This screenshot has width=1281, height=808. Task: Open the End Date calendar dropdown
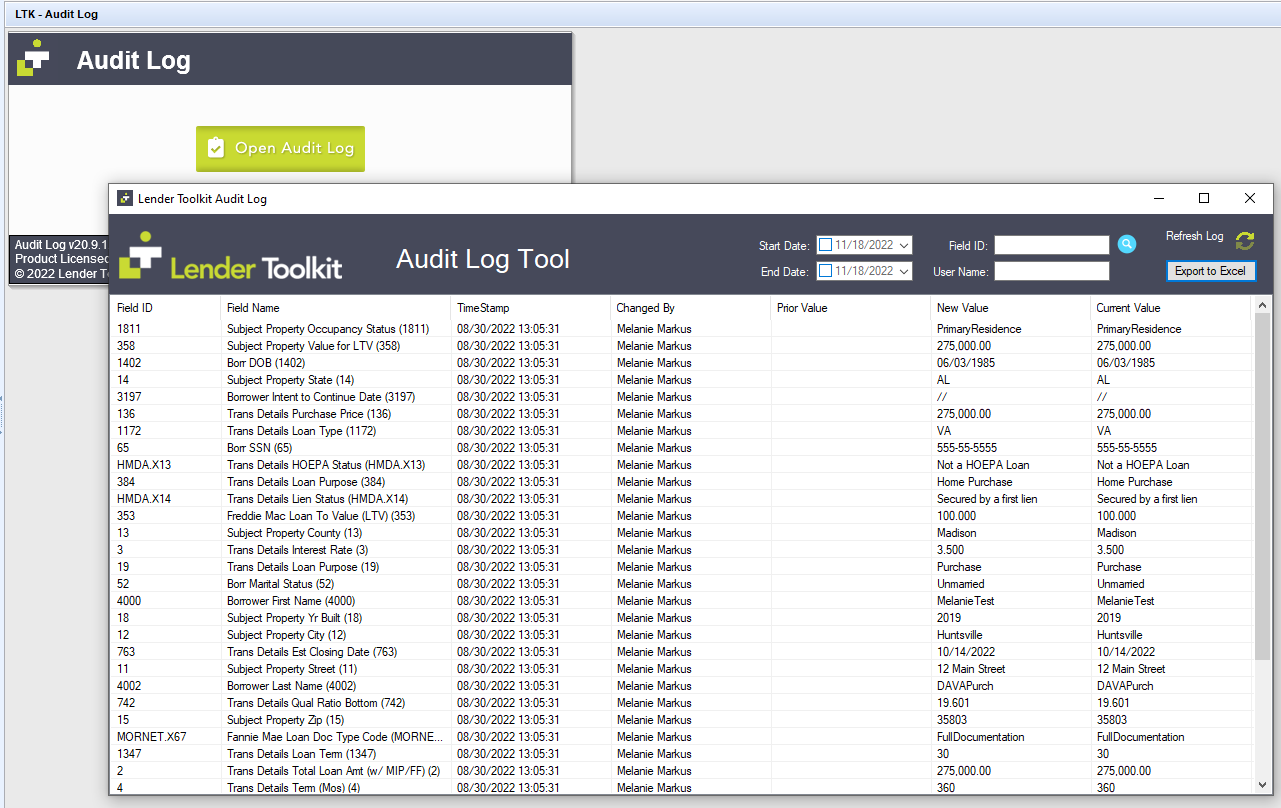pyautogui.click(x=904, y=271)
